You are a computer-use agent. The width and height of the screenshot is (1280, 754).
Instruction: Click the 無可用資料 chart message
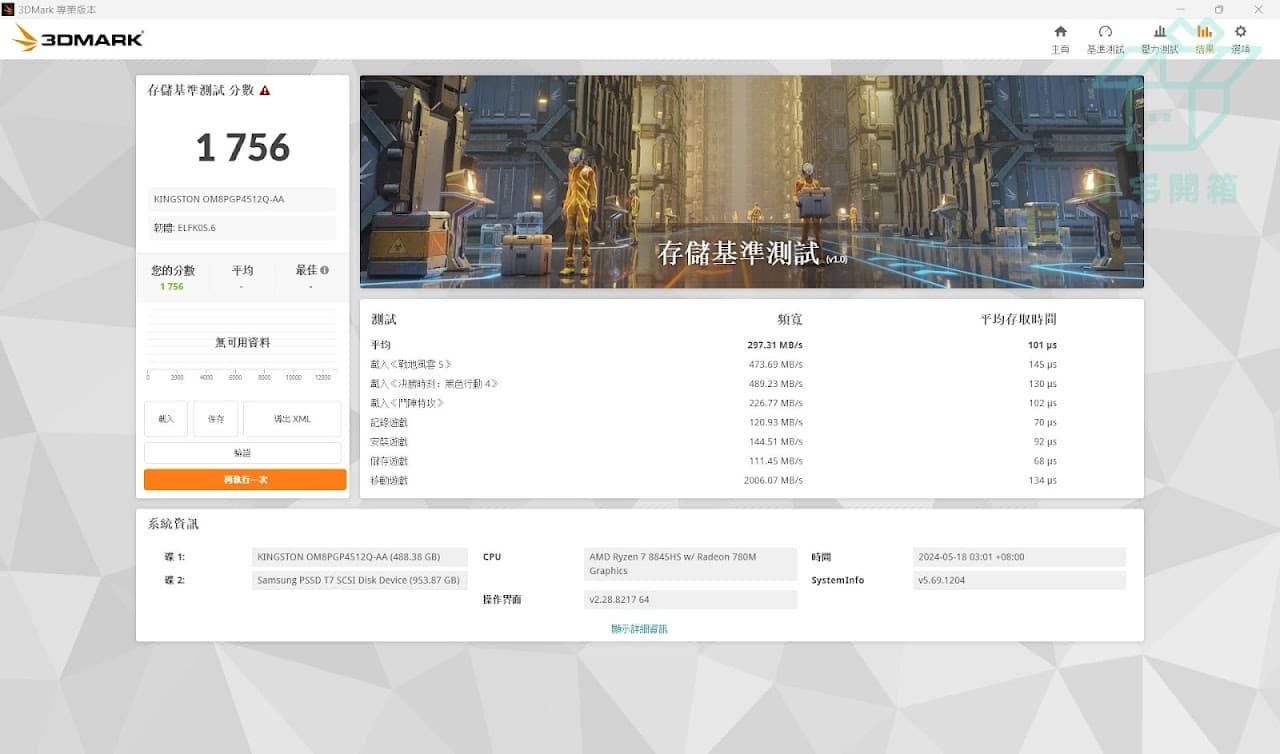pyautogui.click(x=243, y=343)
